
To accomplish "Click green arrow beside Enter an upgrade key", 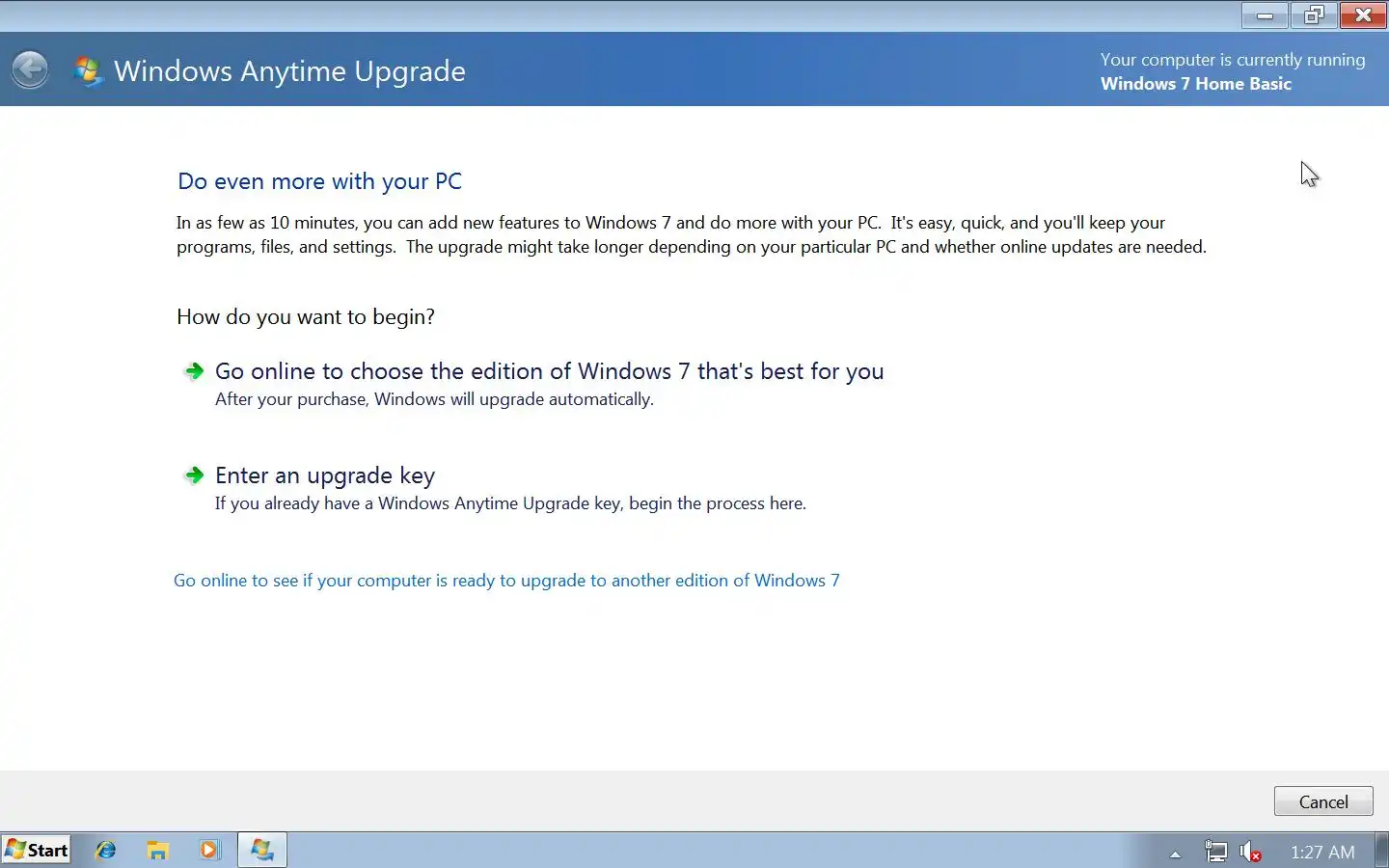I will 194,475.
